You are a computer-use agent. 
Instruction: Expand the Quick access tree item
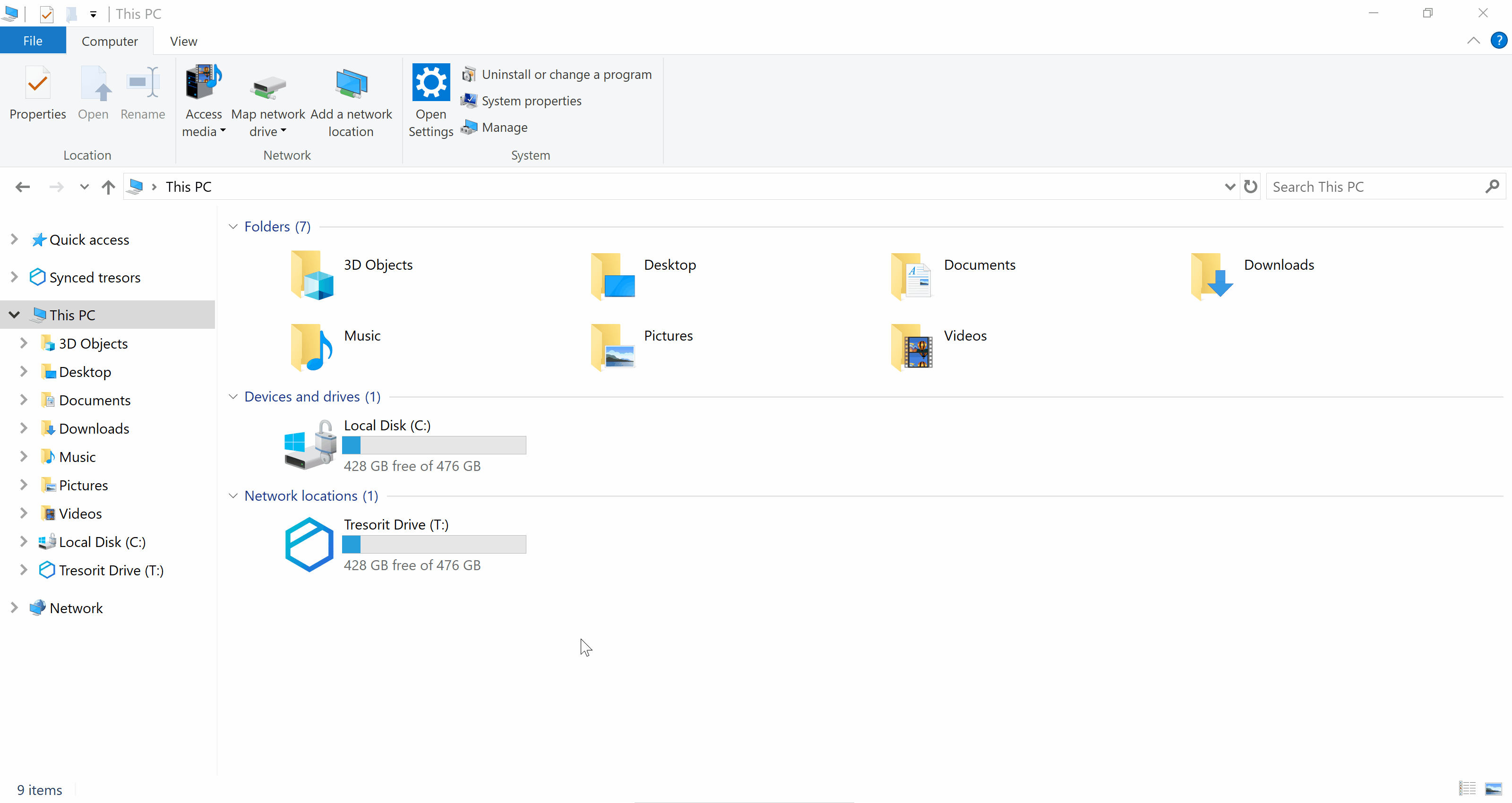14,239
